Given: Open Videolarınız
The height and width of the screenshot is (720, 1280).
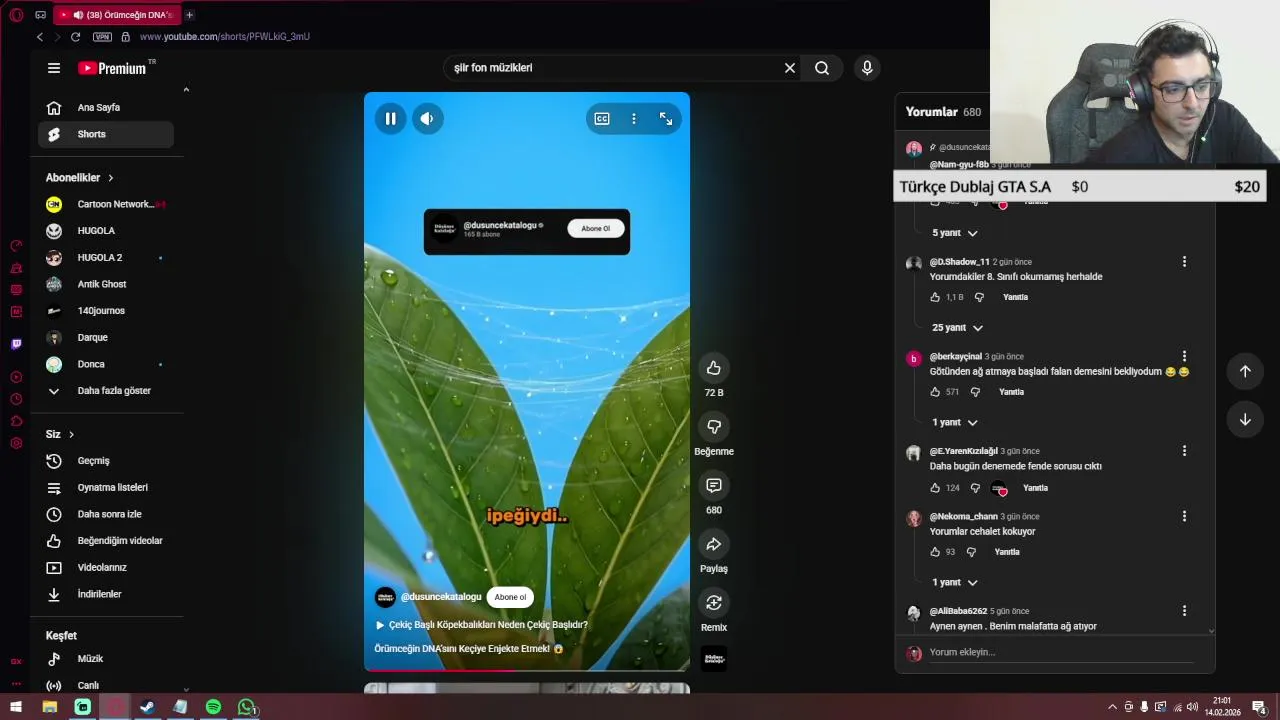Looking at the screenshot, I should 106,568.
